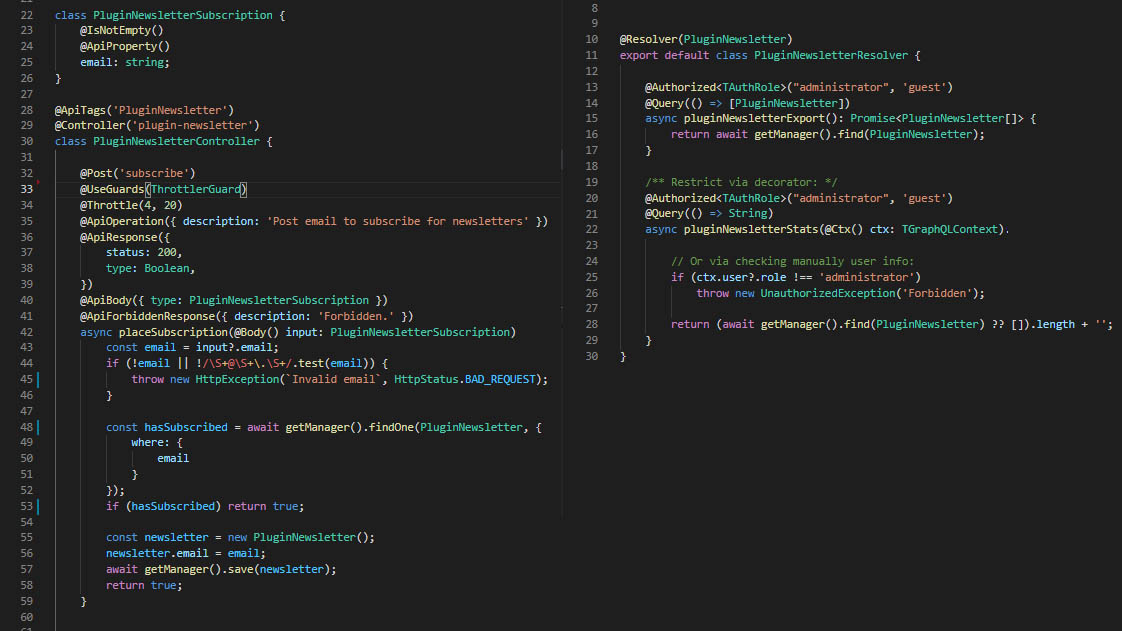Click 'type: Boolean,' in the ApiResponse block

150,269
